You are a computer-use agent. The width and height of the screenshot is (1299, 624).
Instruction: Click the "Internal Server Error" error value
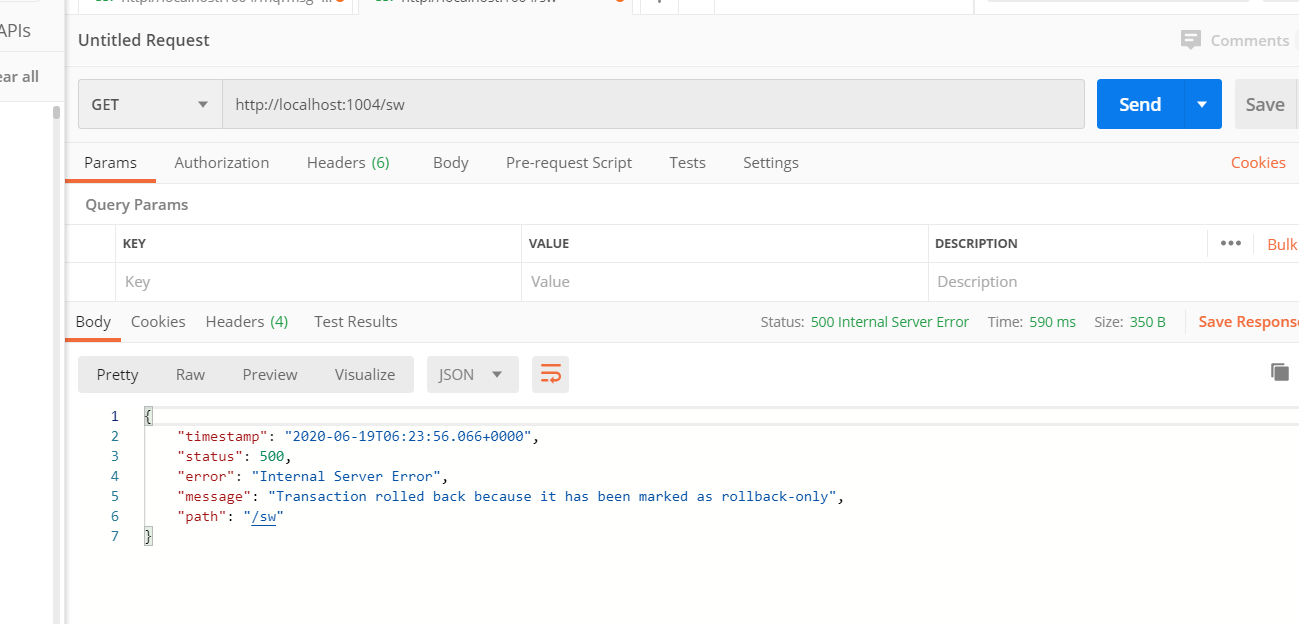[346, 476]
